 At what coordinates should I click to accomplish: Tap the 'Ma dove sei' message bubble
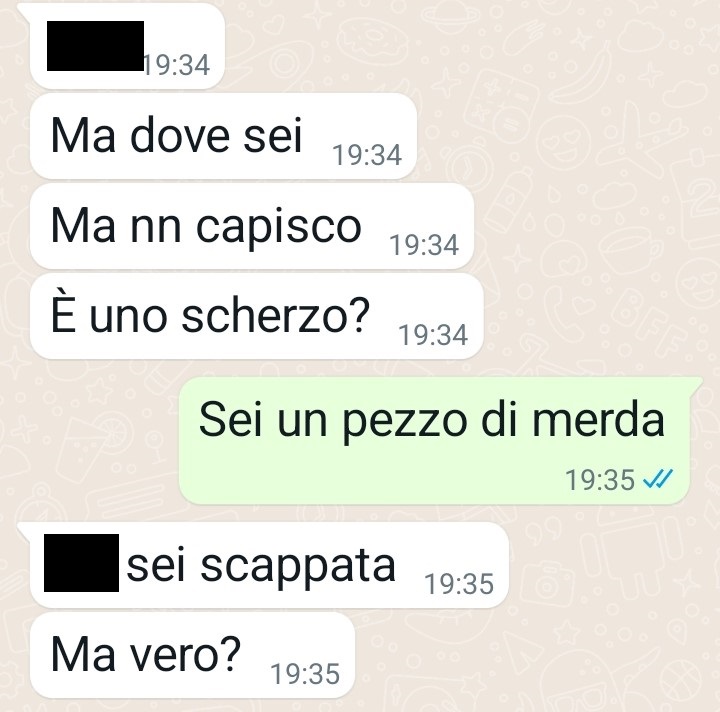pos(223,136)
